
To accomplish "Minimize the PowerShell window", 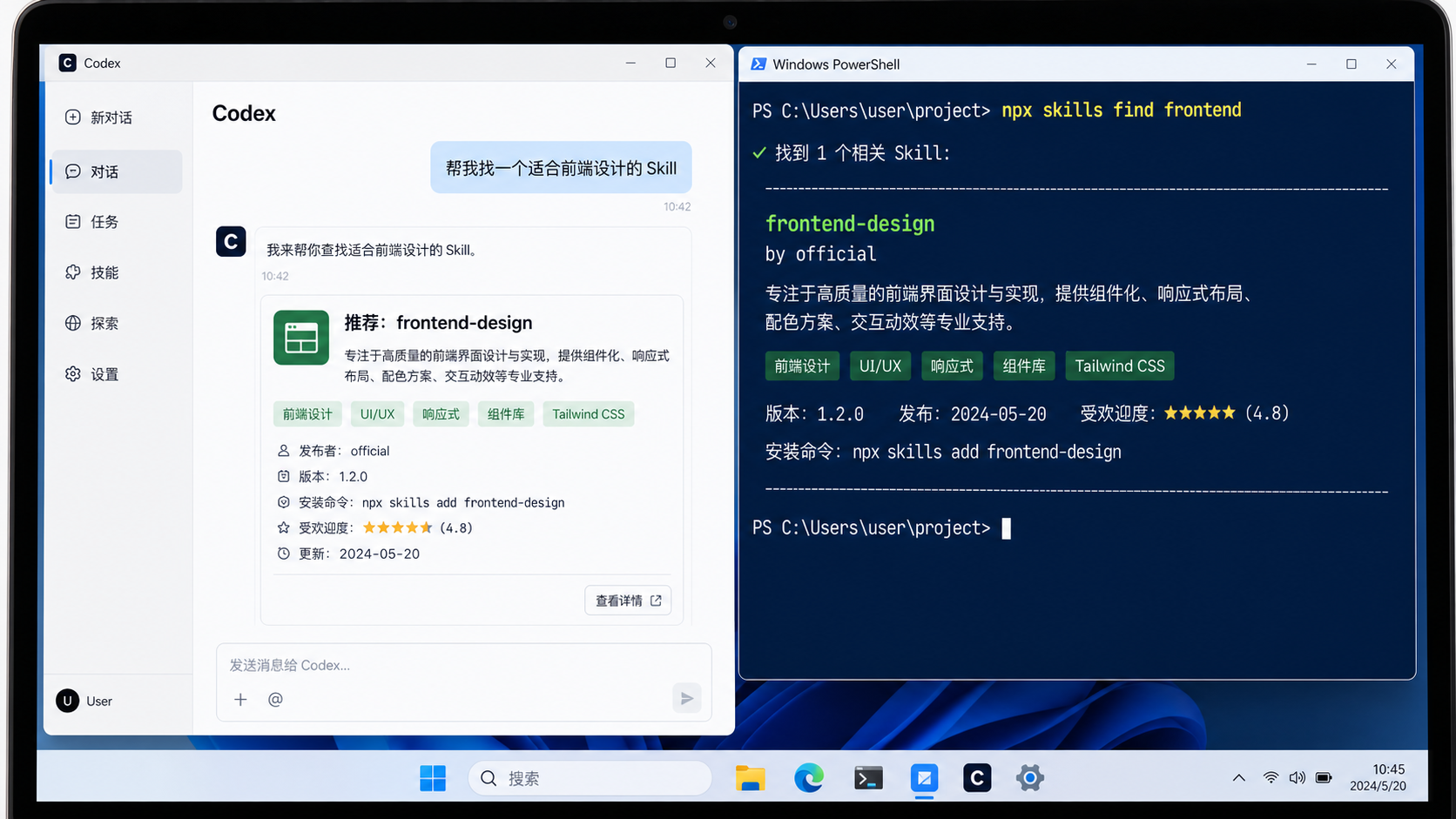I will [x=1311, y=64].
